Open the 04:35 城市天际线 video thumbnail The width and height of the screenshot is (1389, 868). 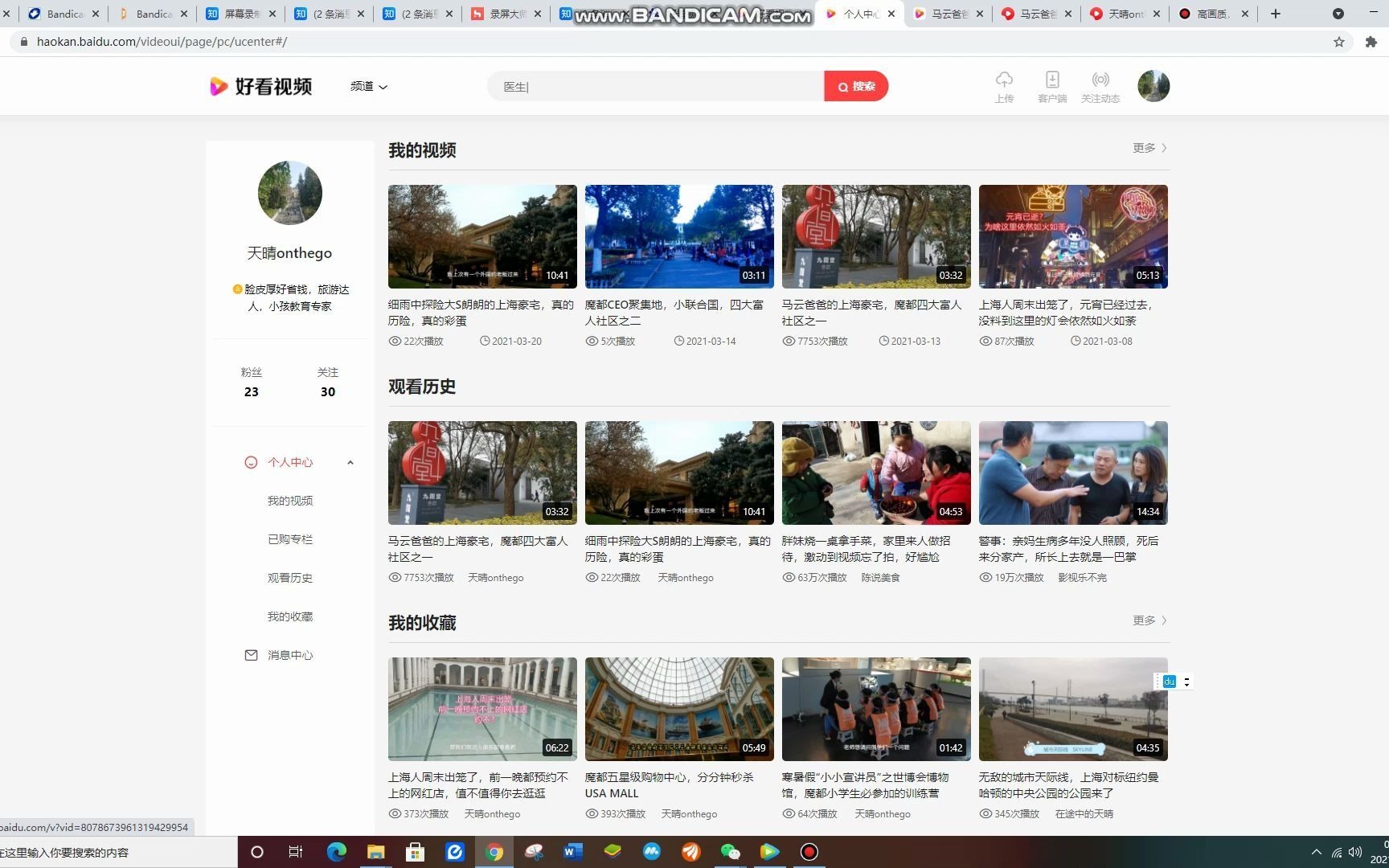click(x=1073, y=709)
